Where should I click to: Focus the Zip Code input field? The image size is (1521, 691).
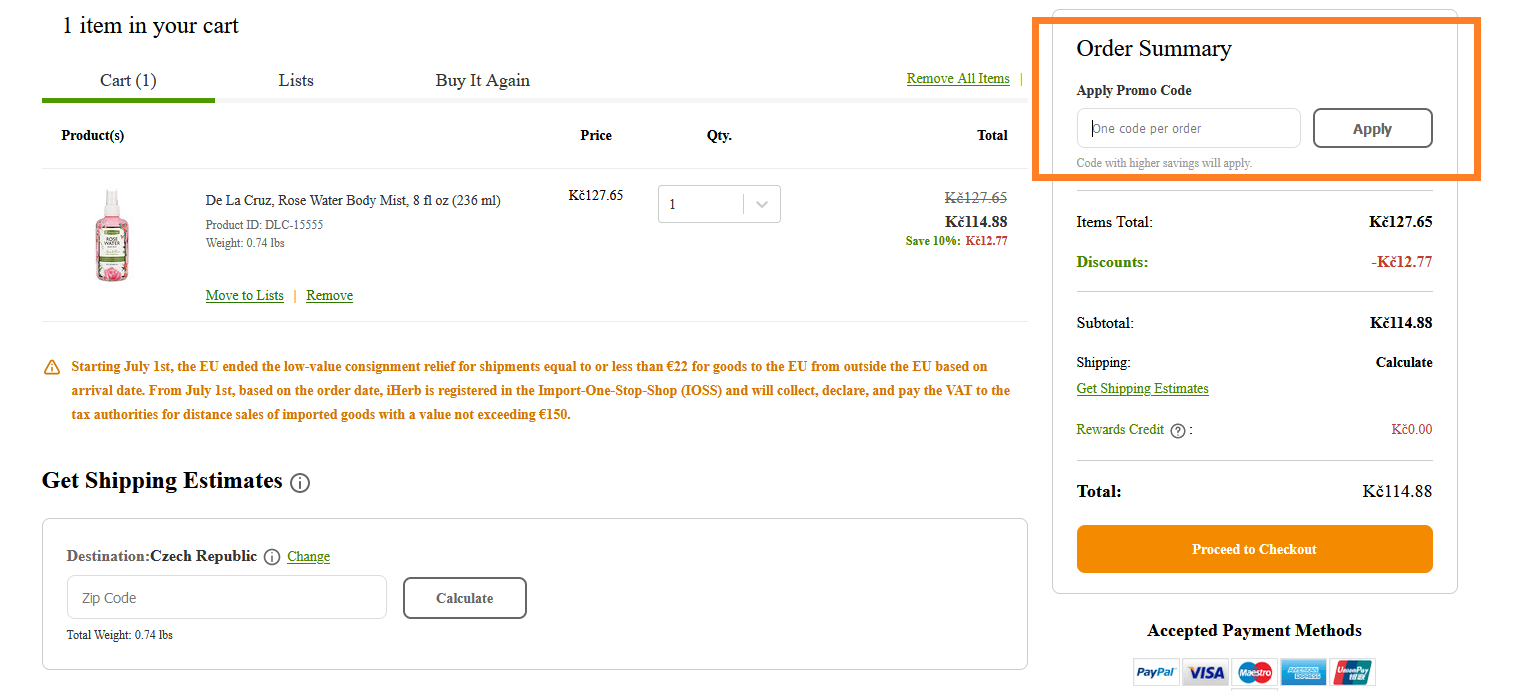(x=226, y=597)
